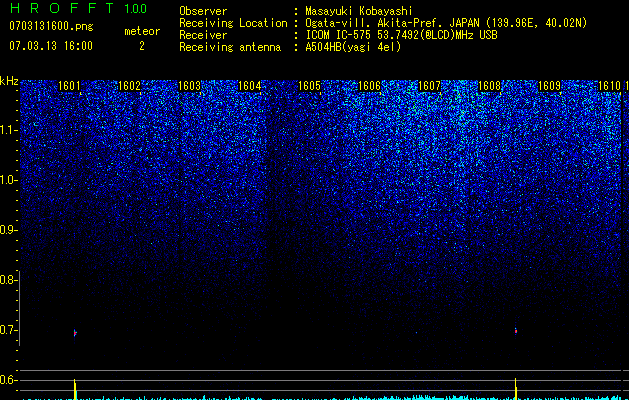Click time marker 1601
The image size is (629, 400).
pyautogui.click(x=69, y=86)
